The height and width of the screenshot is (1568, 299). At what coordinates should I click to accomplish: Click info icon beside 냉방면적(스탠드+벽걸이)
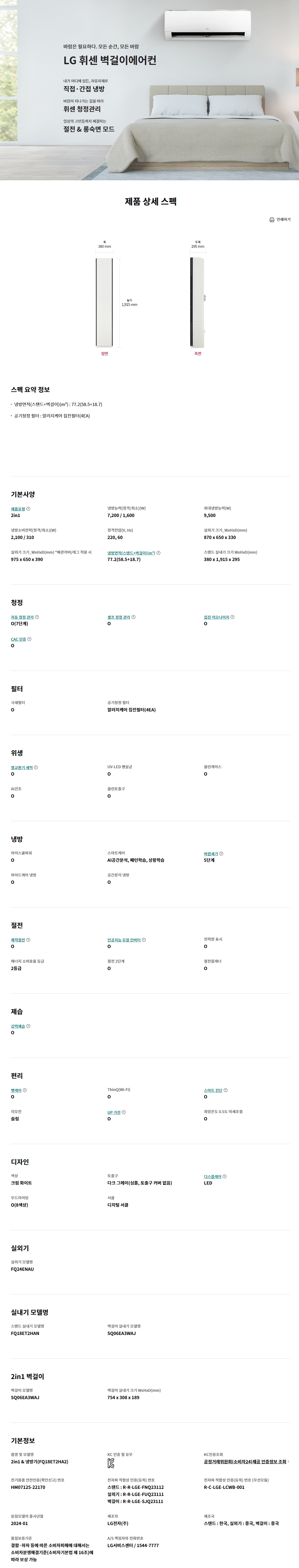(x=158, y=553)
